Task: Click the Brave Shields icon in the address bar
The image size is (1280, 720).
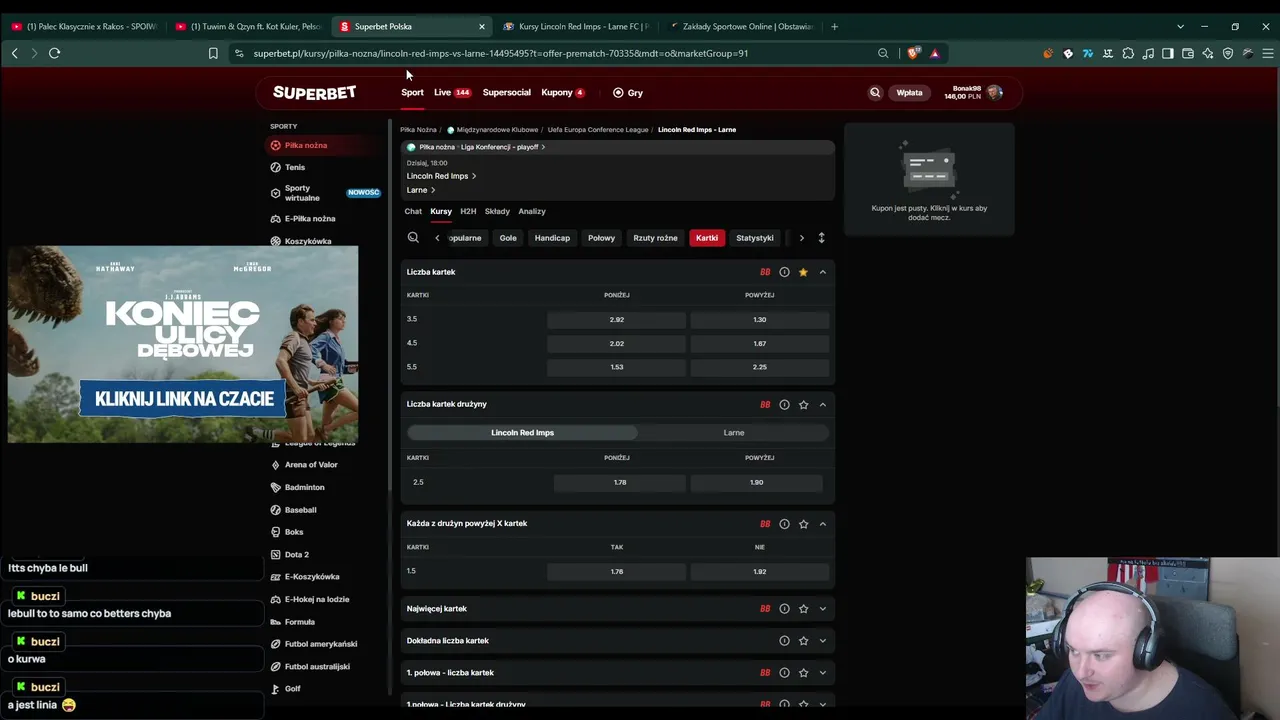Action: (x=913, y=53)
